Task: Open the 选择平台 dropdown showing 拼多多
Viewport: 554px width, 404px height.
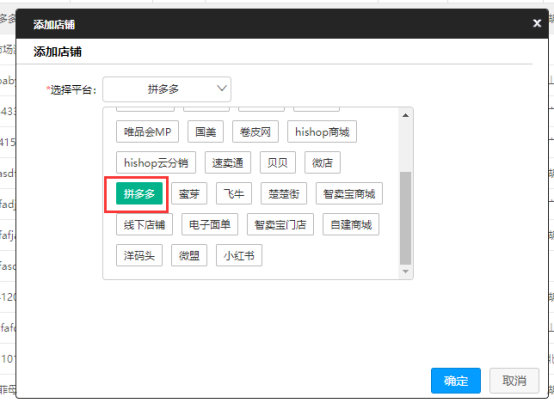Action: (167, 89)
